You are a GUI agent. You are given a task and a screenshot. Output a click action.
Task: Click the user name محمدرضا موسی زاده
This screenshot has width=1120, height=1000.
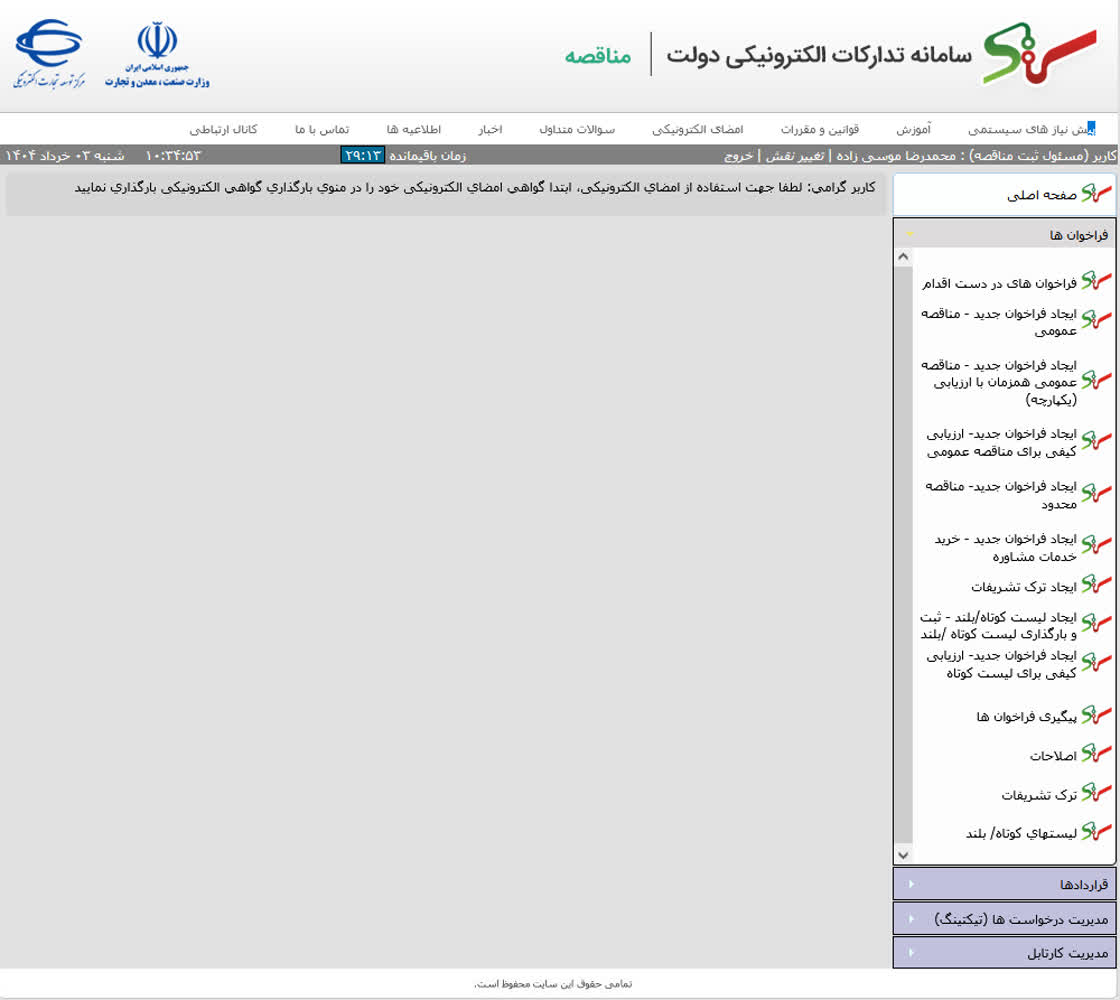click(x=896, y=156)
